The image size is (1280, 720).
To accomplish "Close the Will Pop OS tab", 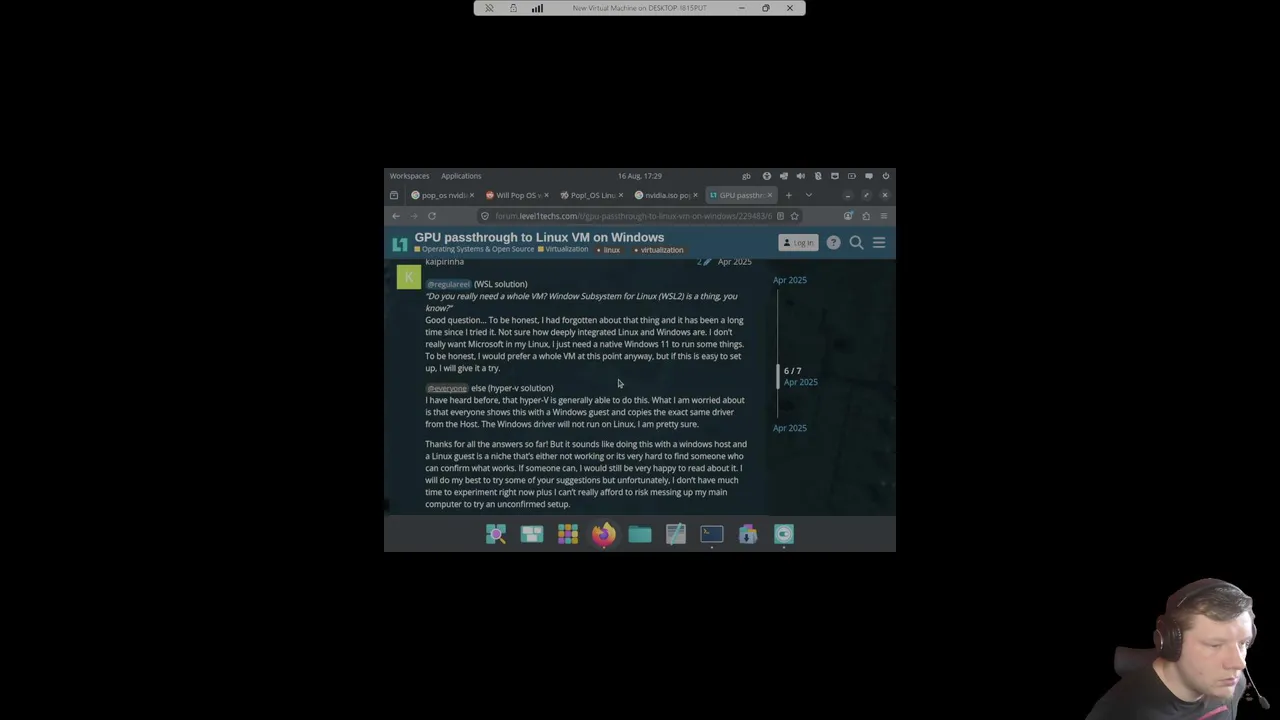I will 547,195.
